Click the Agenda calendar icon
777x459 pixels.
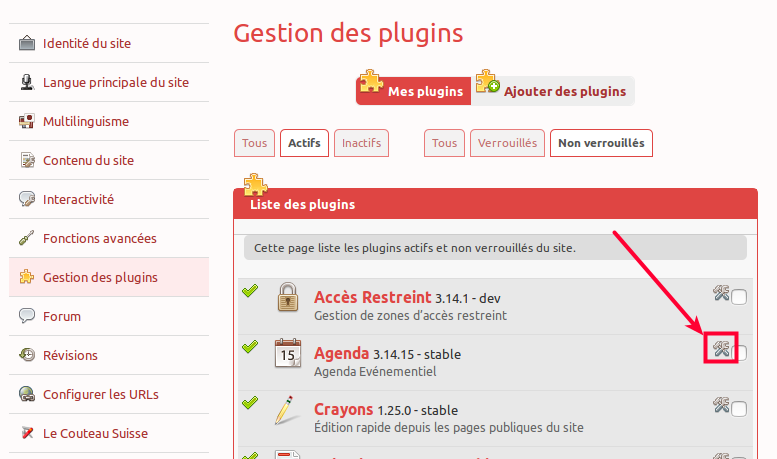coord(288,353)
